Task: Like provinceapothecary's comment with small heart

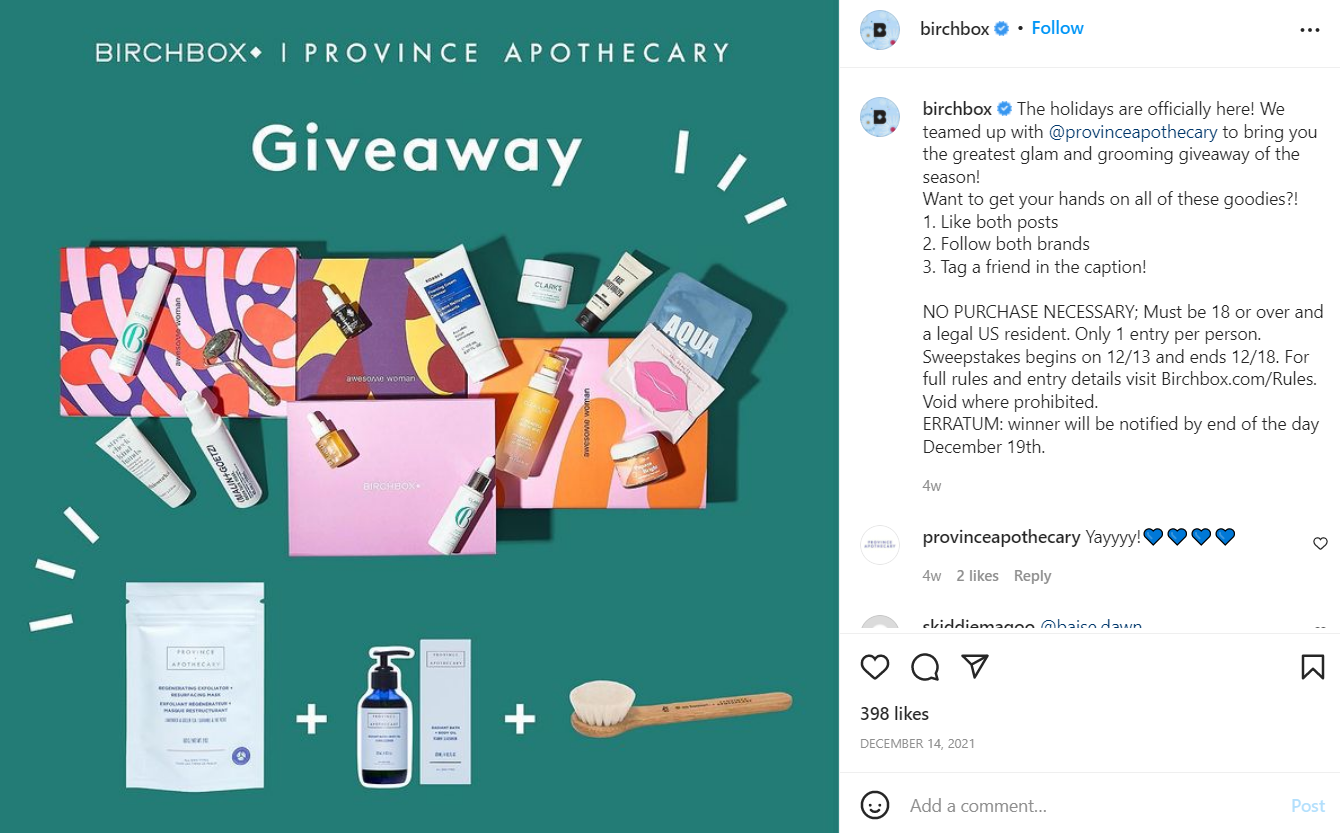Action: click(x=1320, y=544)
